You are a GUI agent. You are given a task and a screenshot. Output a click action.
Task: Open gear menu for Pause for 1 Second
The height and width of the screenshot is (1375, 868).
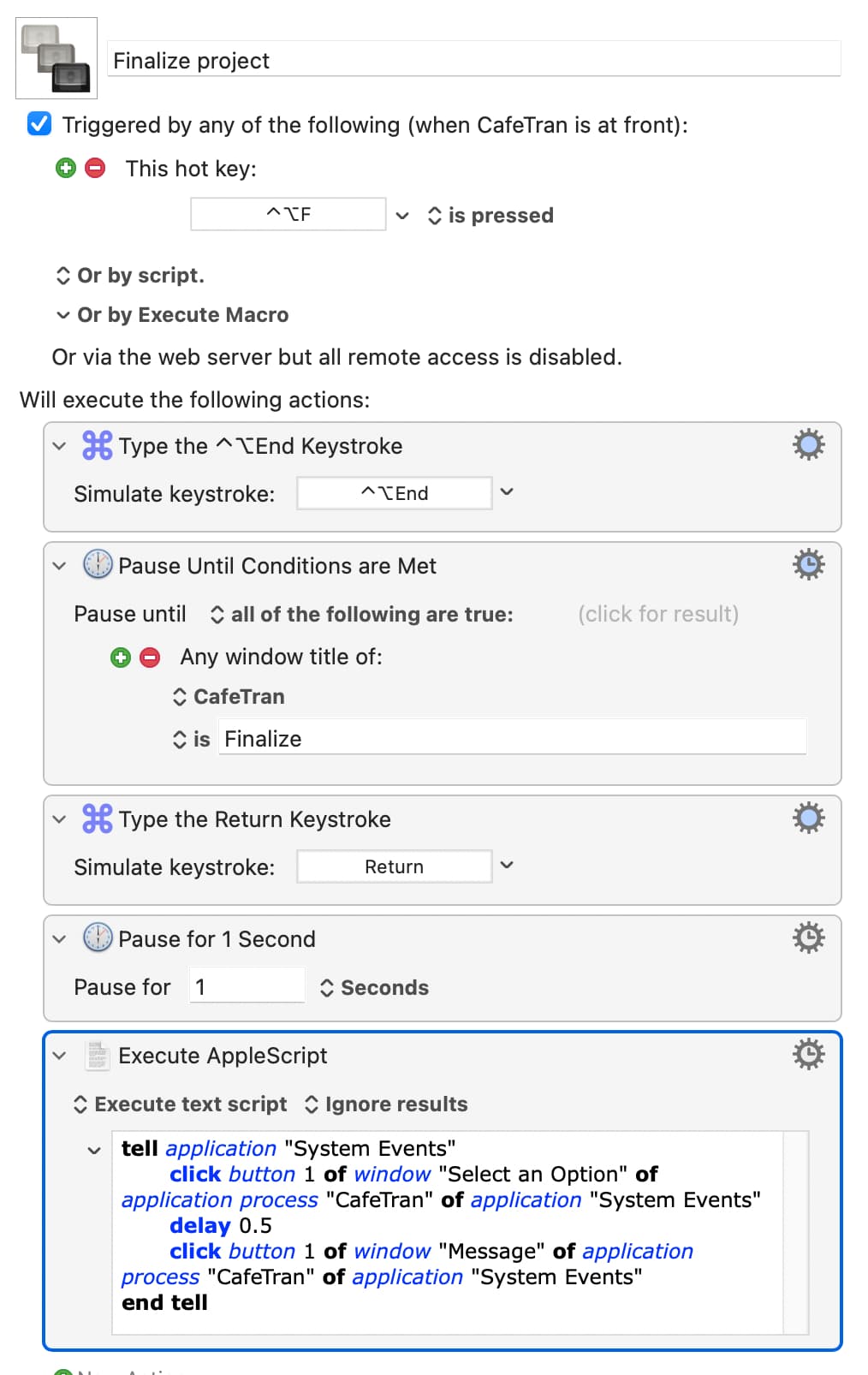(808, 937)
